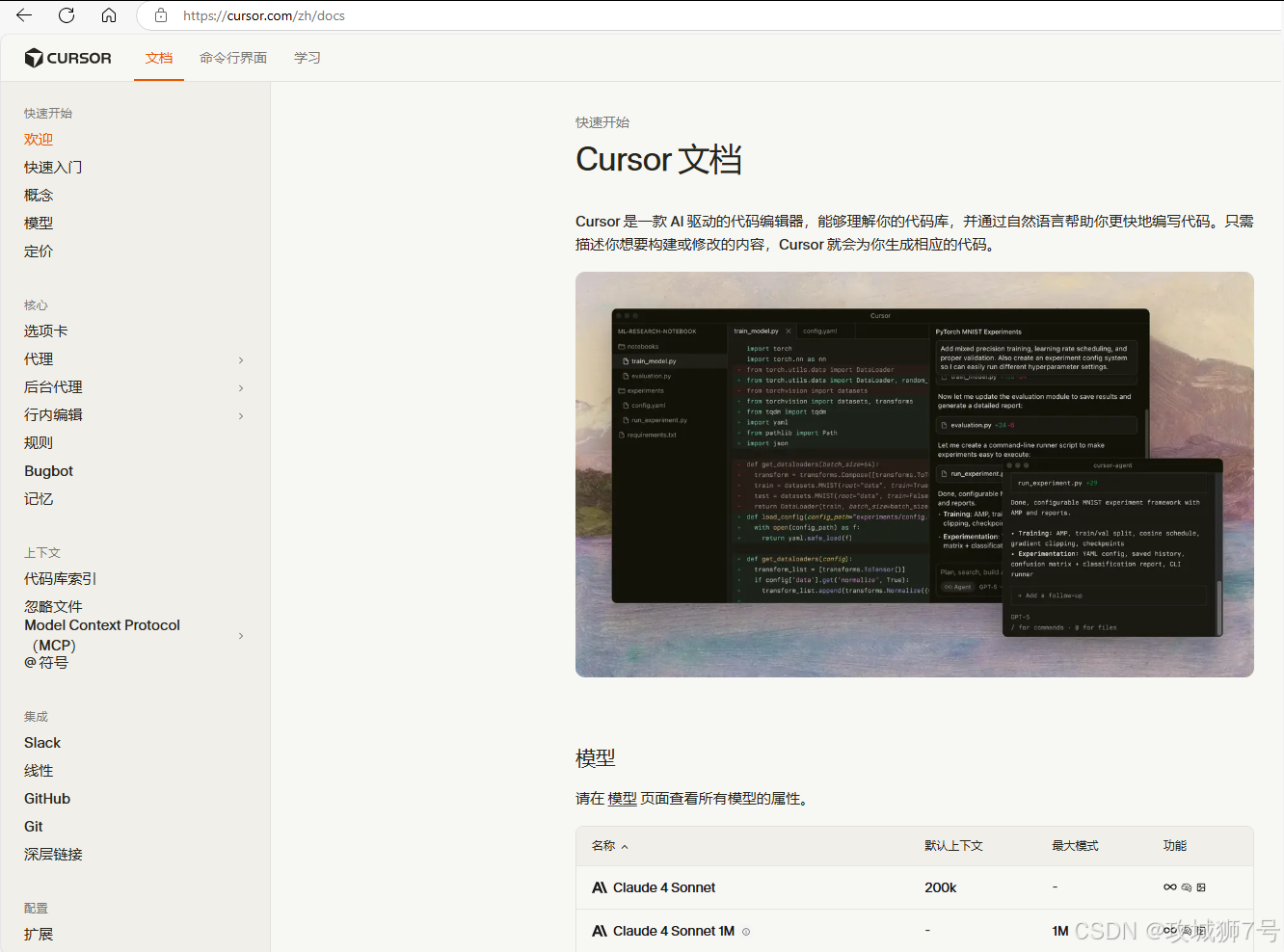
Task: Click the 快速开始 breadcrumb above the title
Action: click(602, 122)
